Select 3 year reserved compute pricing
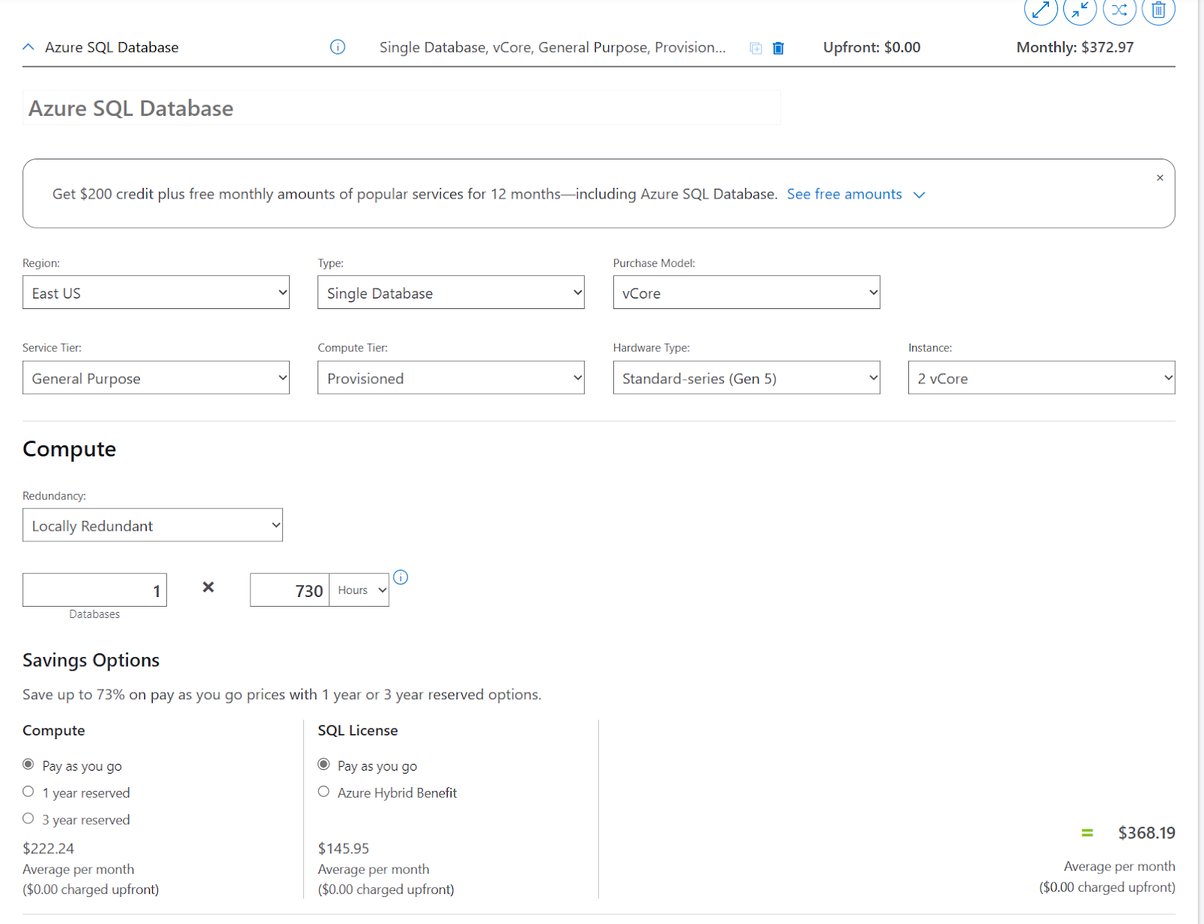This screenshot has width=1204, height=924. pos(28,818)
